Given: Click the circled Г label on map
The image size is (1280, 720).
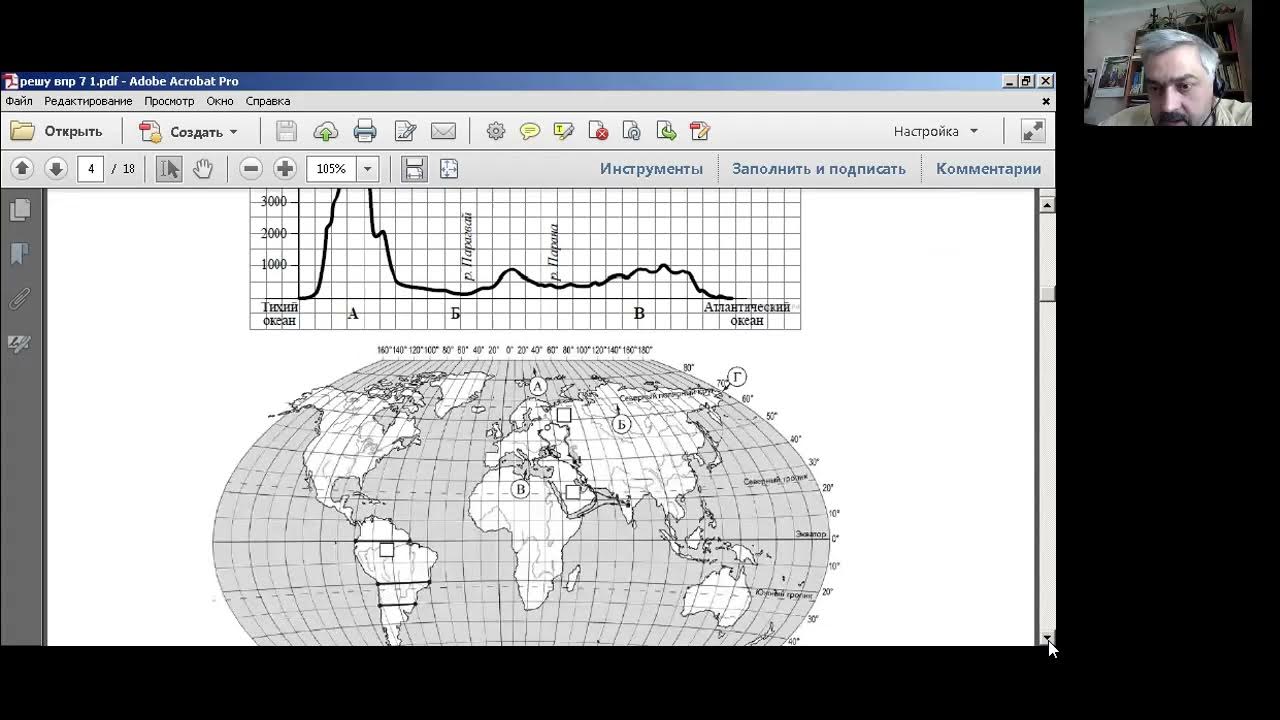Looking at the screenshot, I should (737, 377).
